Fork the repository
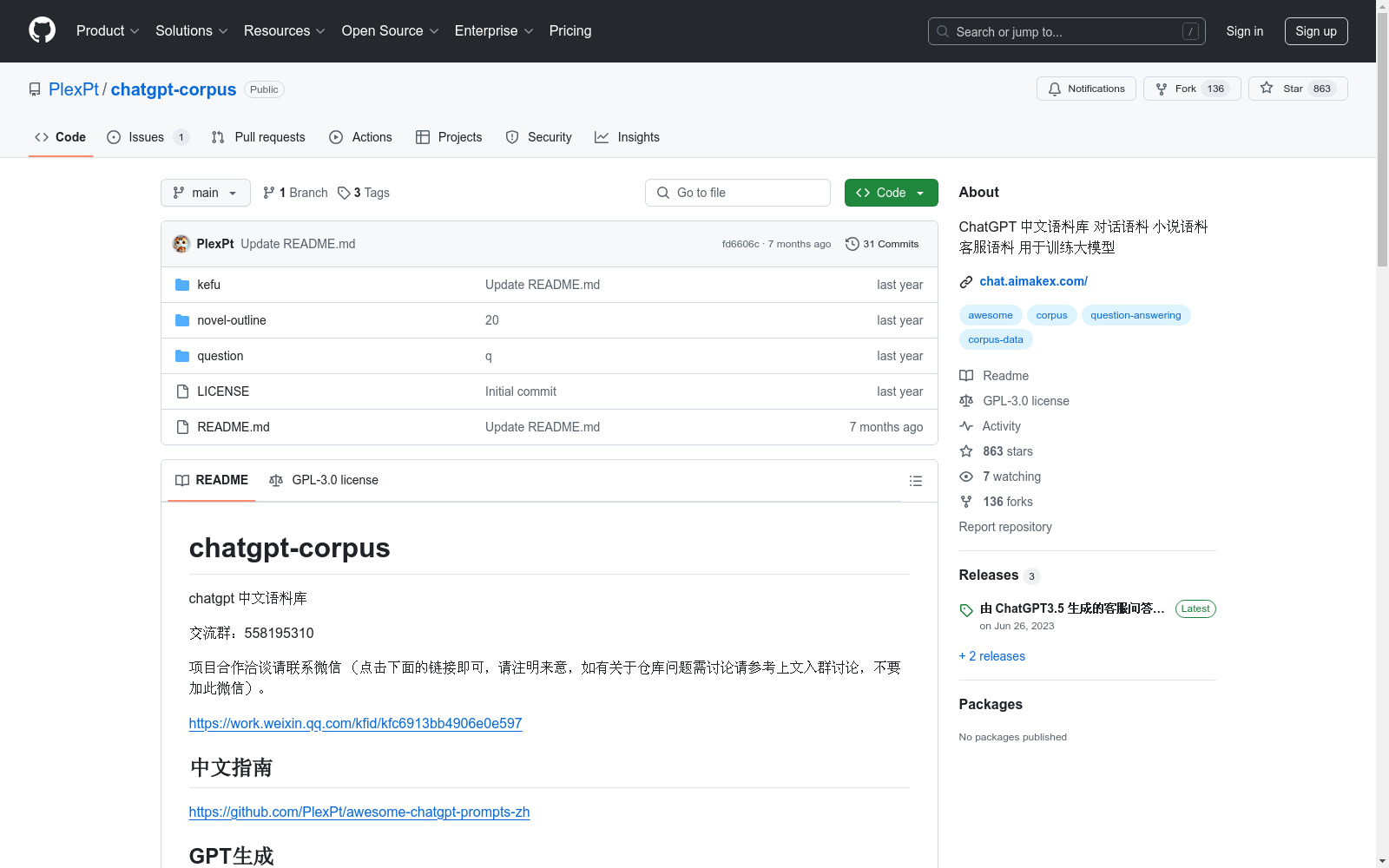This screenshot has width=1389, height=868. point(1192,89)
